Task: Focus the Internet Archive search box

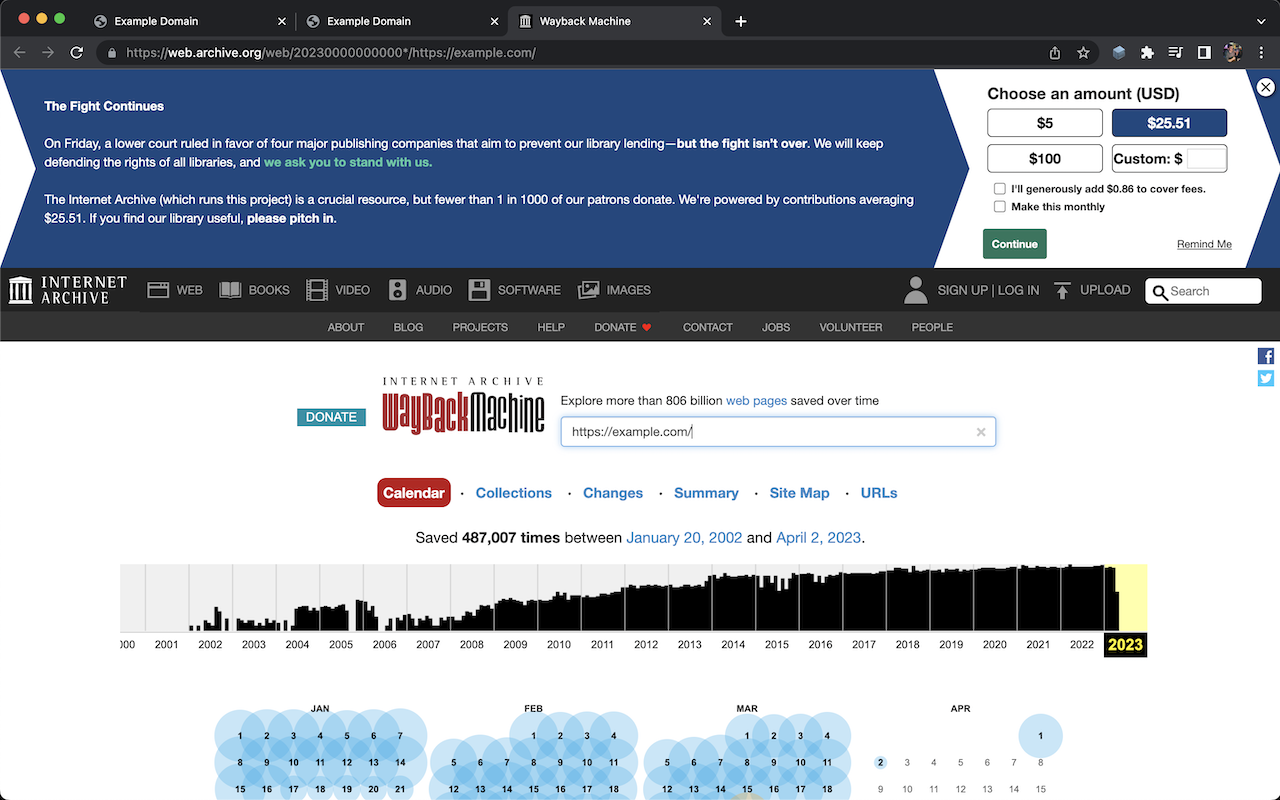Action: coord(1203,291)
